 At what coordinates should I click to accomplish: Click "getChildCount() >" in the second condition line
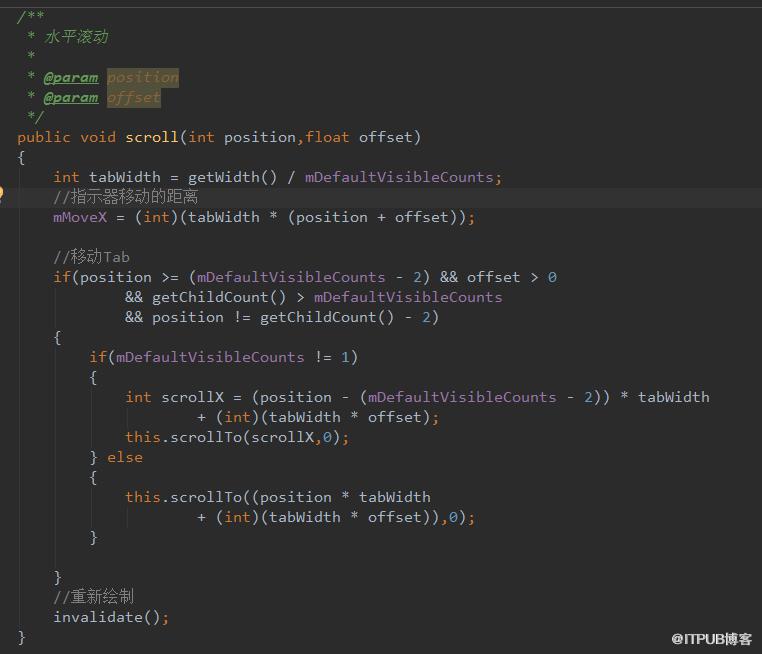228,297
